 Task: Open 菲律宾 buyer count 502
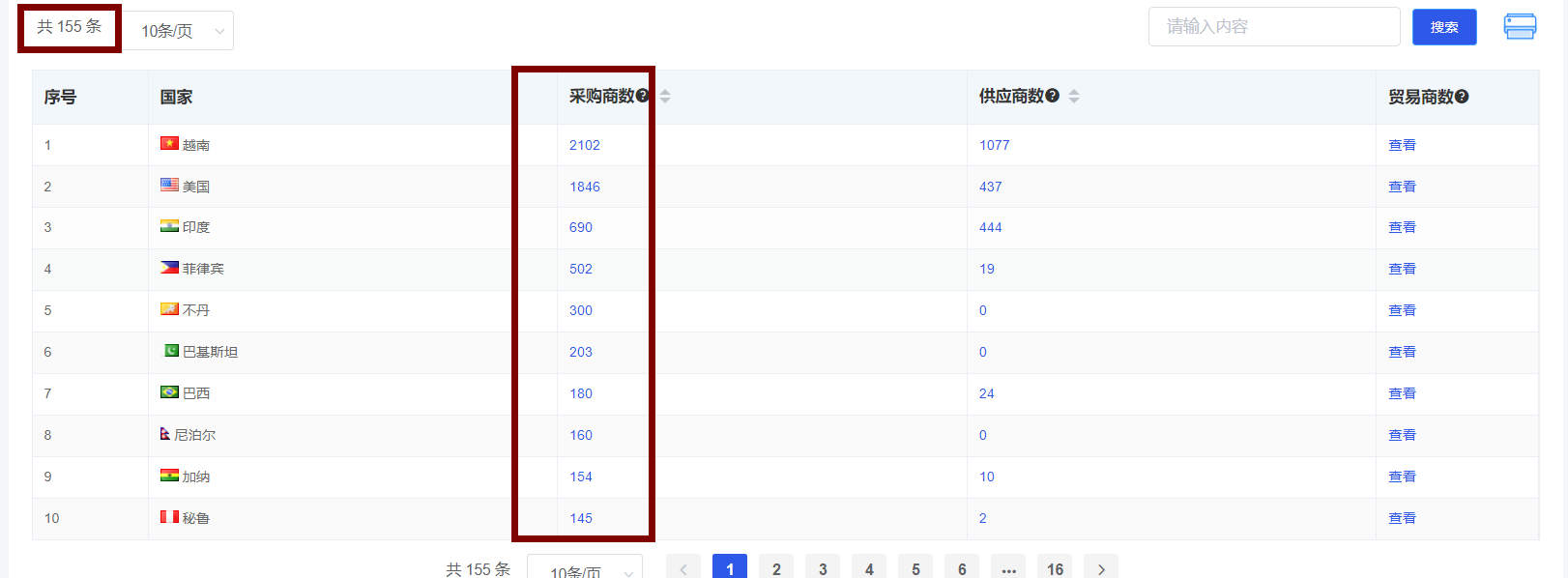[581, 269]
